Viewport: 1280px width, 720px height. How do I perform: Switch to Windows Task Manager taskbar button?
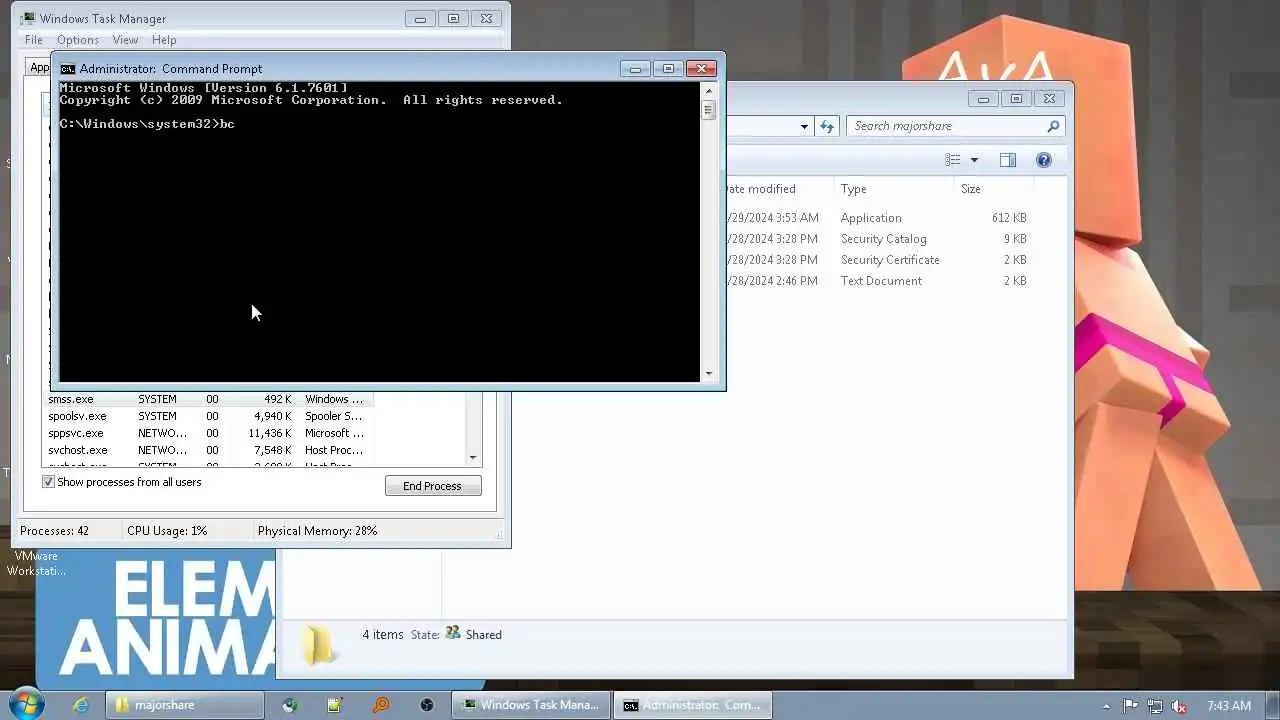[530, 705]
